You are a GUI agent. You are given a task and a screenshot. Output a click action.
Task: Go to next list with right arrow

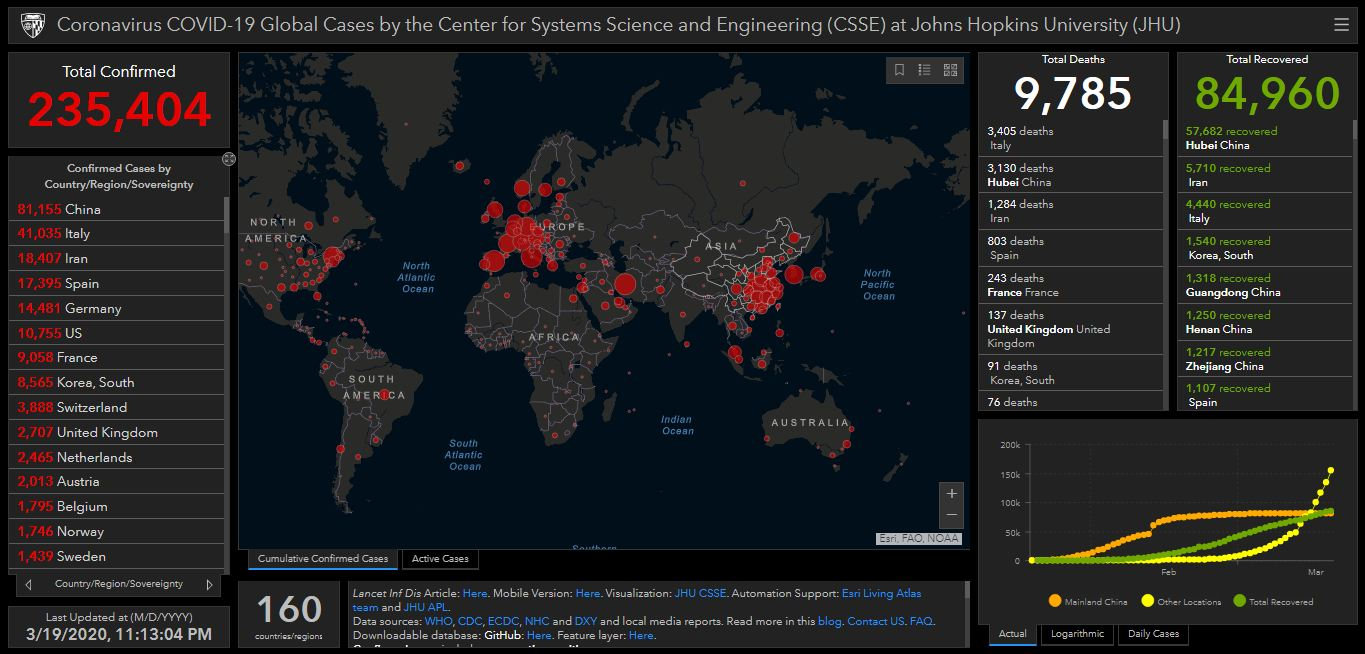pos(209,584)
